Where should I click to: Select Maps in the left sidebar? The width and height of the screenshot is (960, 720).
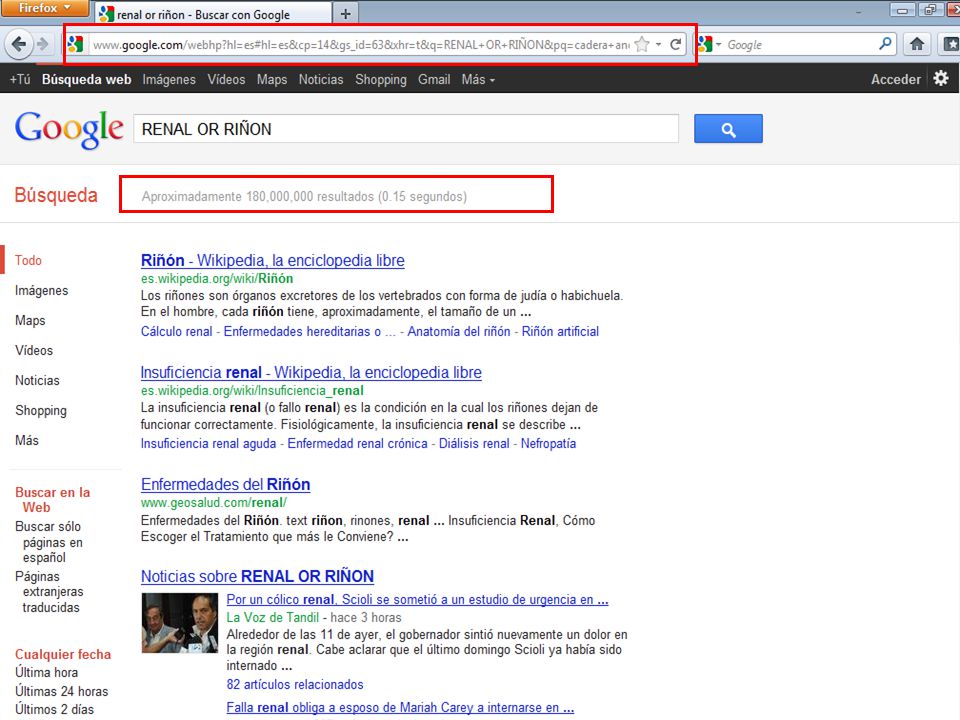coord(30,320)
